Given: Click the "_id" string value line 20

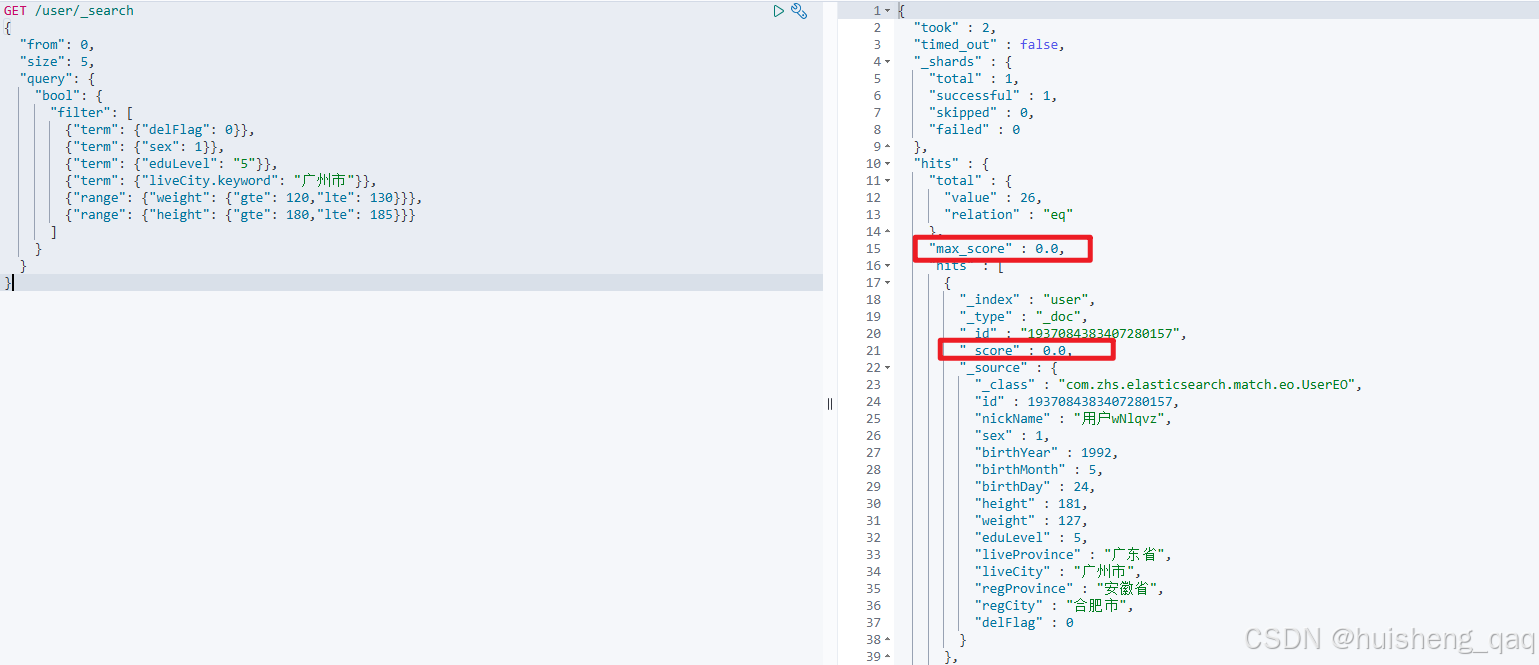Looking at the screenshot, I should tap(1073, 334).
